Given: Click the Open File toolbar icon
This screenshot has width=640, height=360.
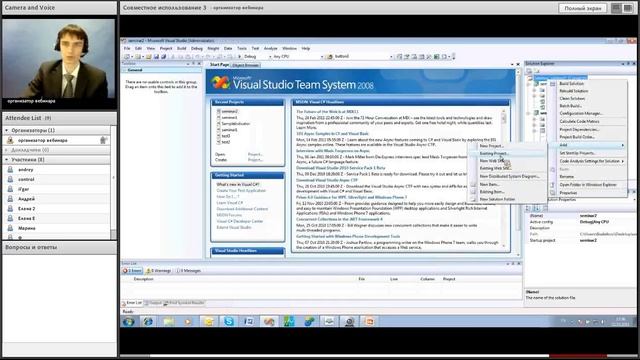Looking at the screenshot, I should (x=149, y=57).
